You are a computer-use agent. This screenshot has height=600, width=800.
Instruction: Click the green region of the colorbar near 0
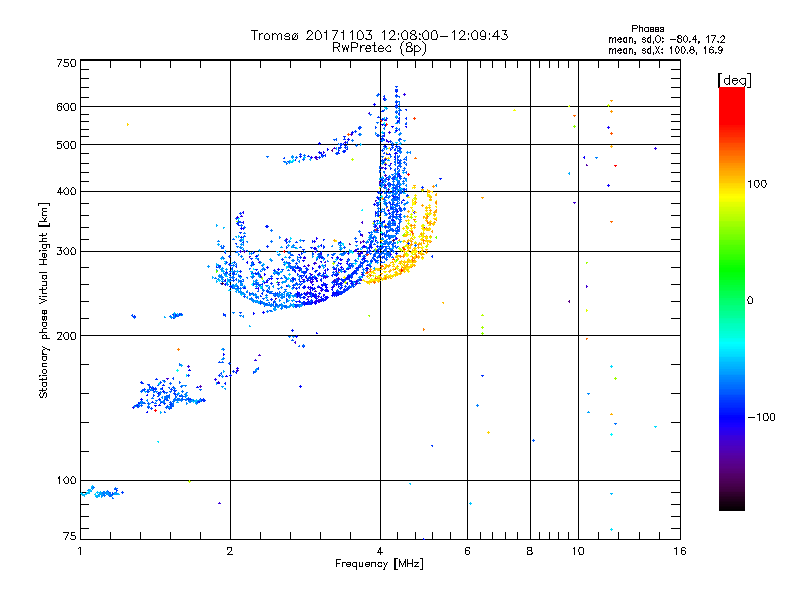pyautogui.click(x=732, y=286)
